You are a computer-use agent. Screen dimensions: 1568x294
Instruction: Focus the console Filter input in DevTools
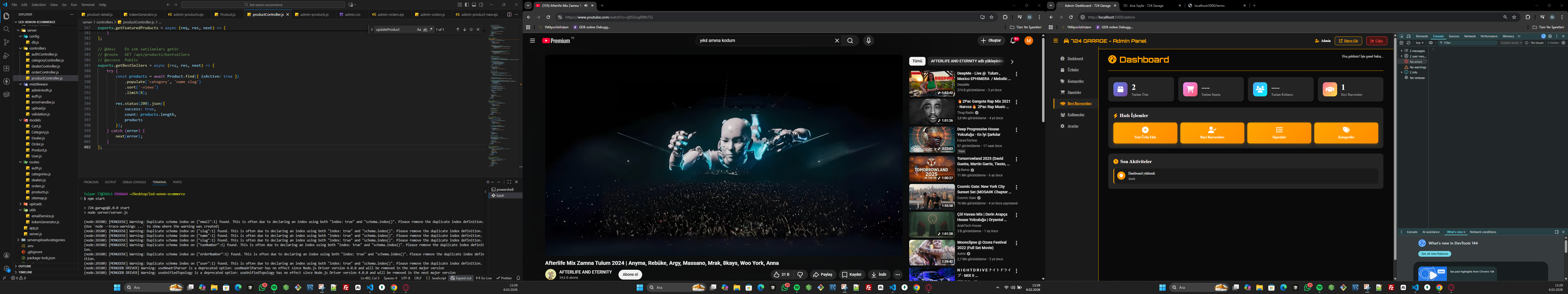pyautogui.click(x=1467, y=43)
